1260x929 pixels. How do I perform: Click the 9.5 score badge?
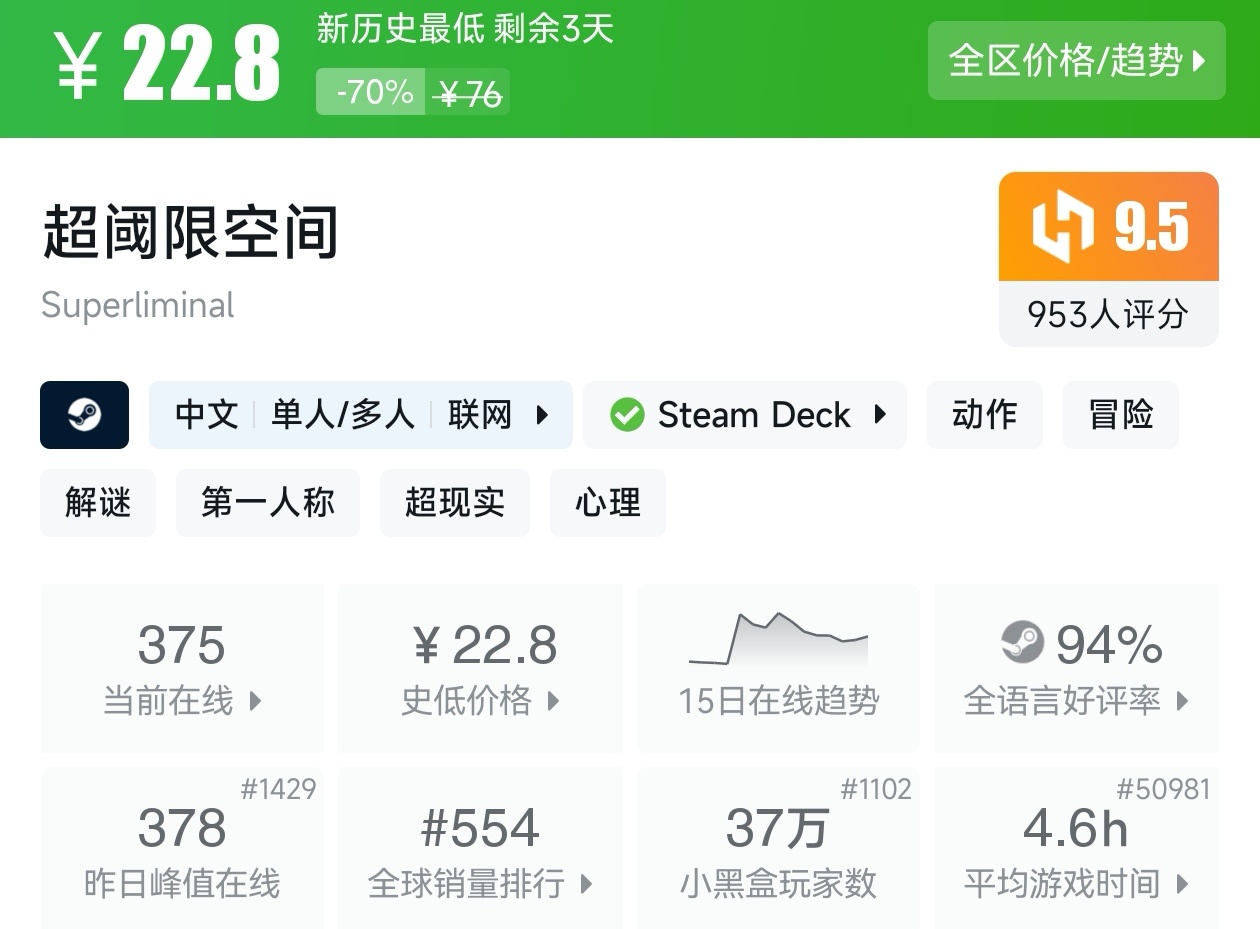click(x=1109, y=227)
